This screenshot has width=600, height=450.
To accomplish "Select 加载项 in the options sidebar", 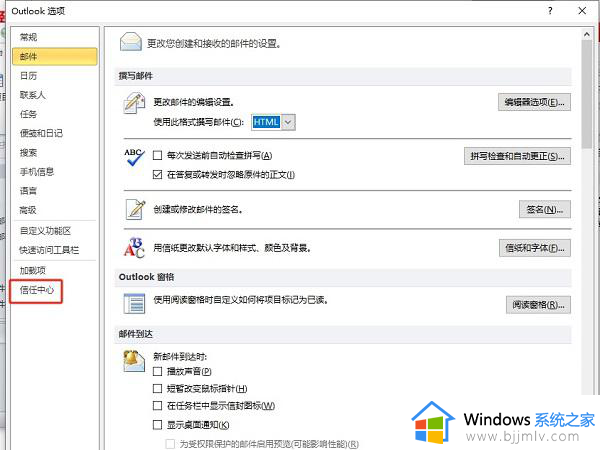I will point(55,271).
